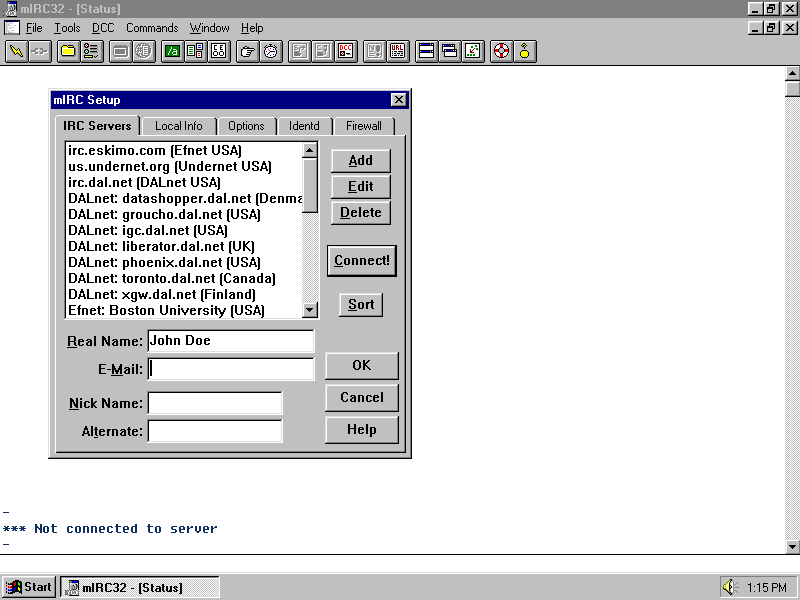Click the Edit server button
This screenshot has width=800, height=600.
[361, 187]
